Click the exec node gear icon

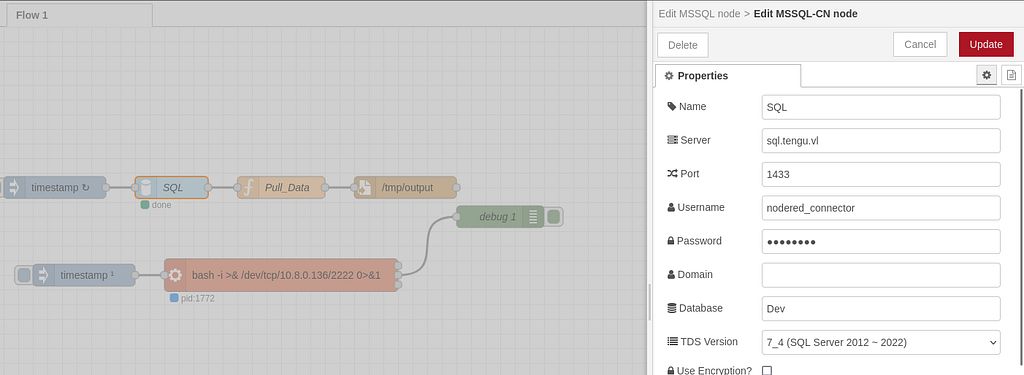175,275
